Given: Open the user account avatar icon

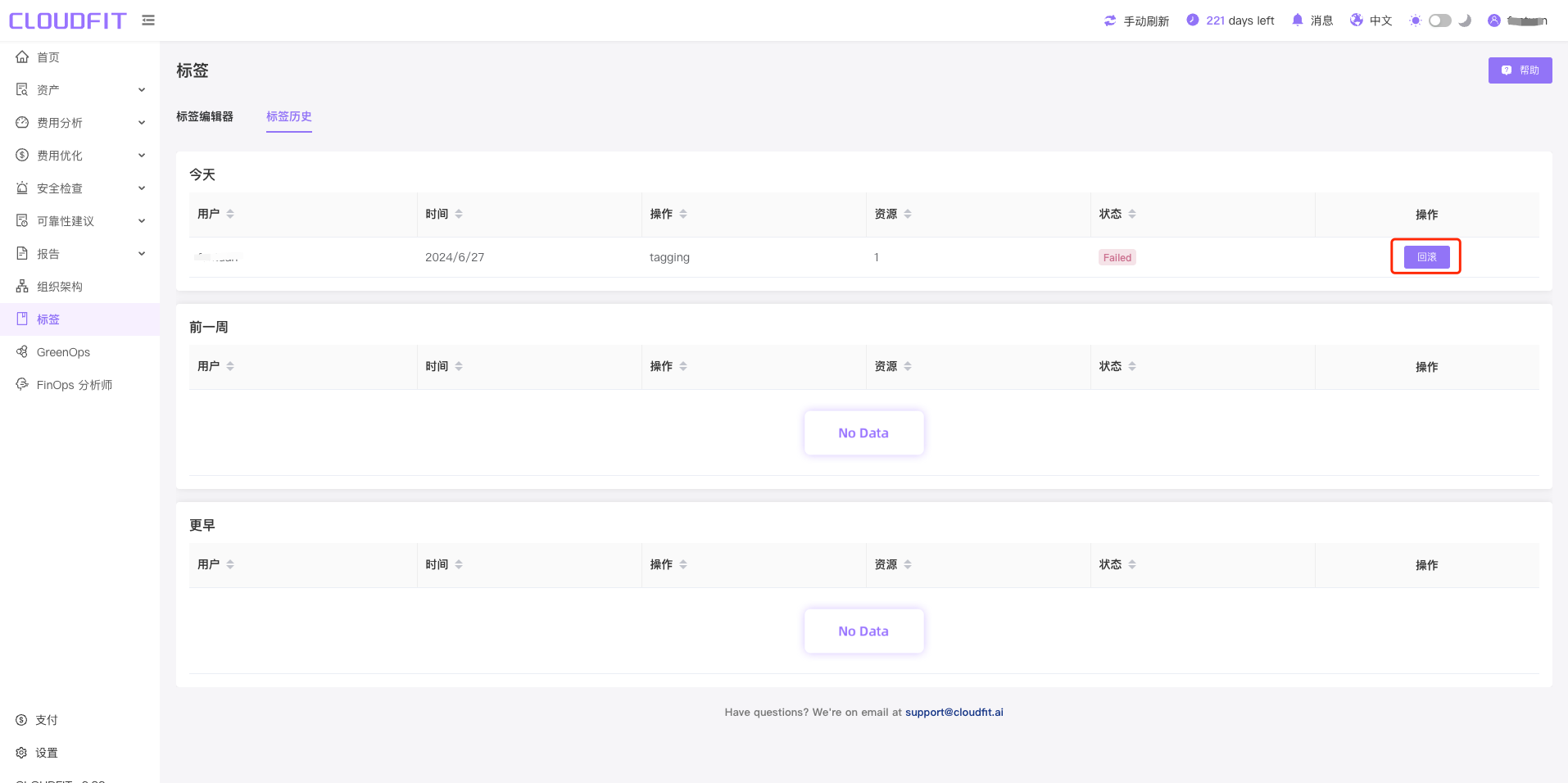Looking at the screenshot, I should coord(1494,20).
